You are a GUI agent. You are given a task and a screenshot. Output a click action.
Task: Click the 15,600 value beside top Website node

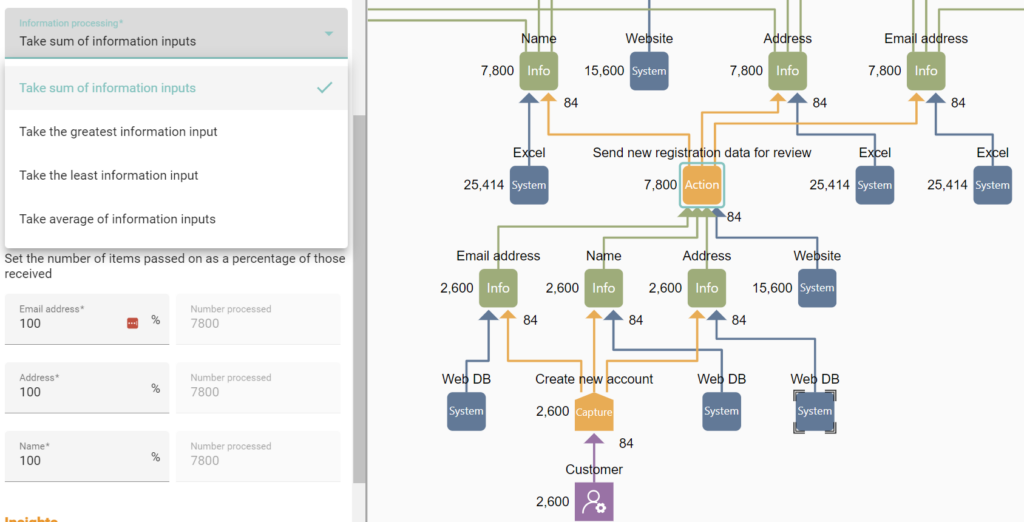604,71
